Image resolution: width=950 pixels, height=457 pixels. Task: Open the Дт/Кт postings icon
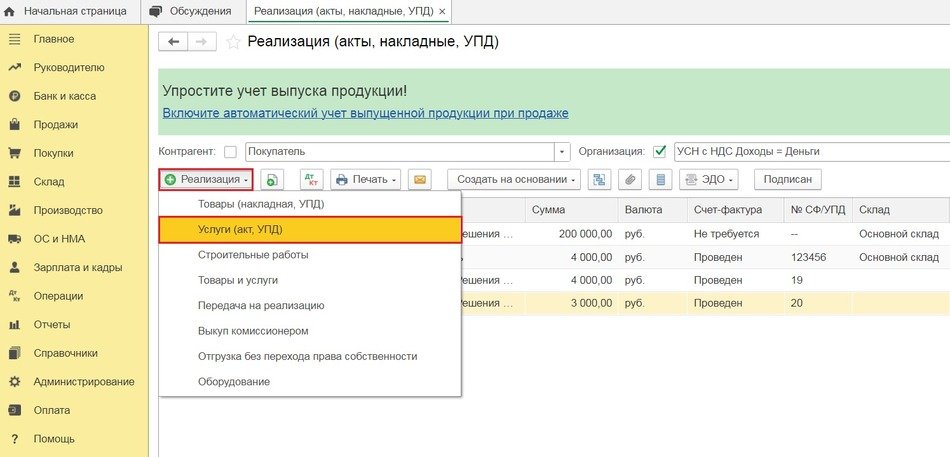311,180
